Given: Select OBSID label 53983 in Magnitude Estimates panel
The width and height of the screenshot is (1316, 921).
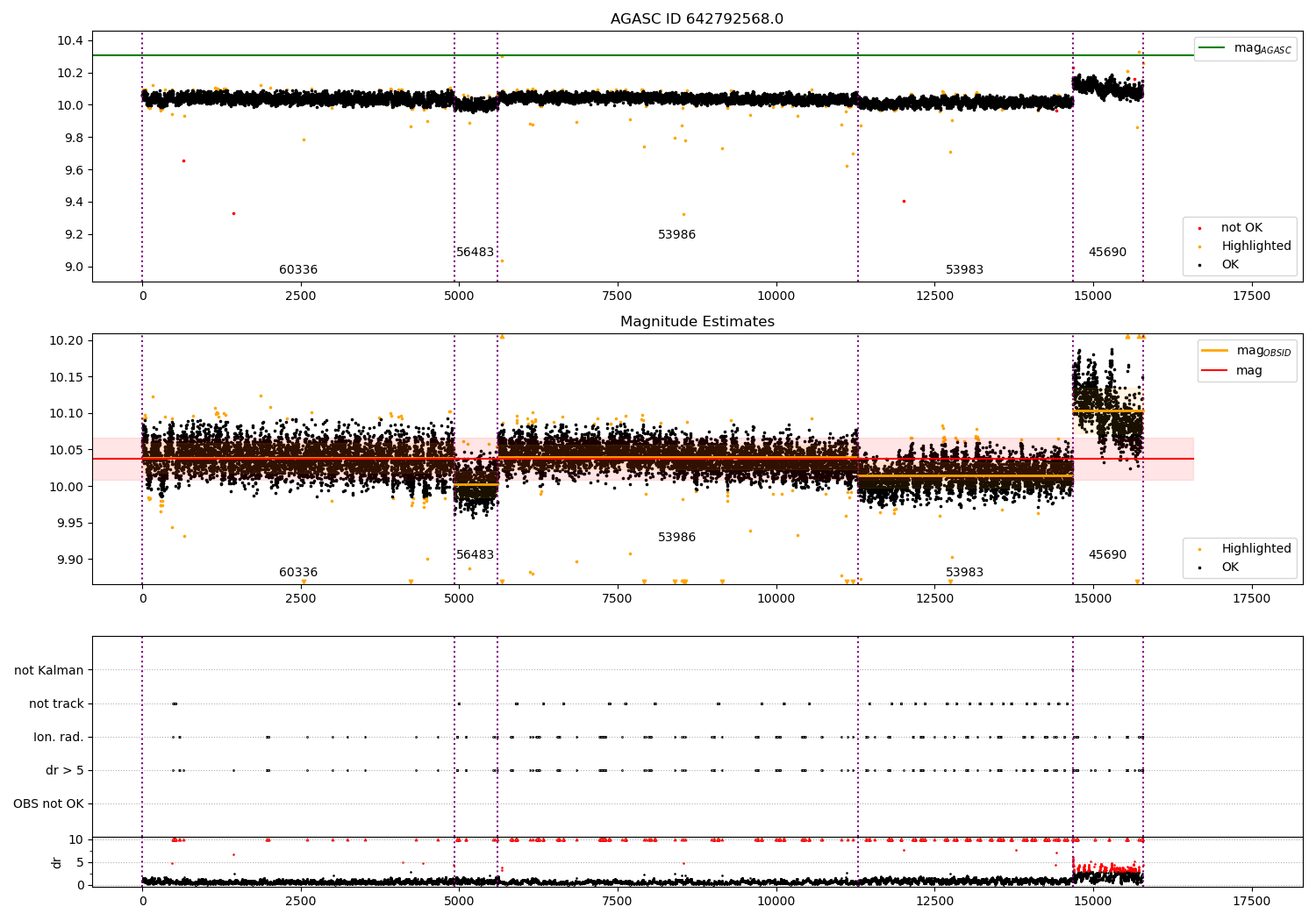Looking at the screenshot, I should click(964, 573).
